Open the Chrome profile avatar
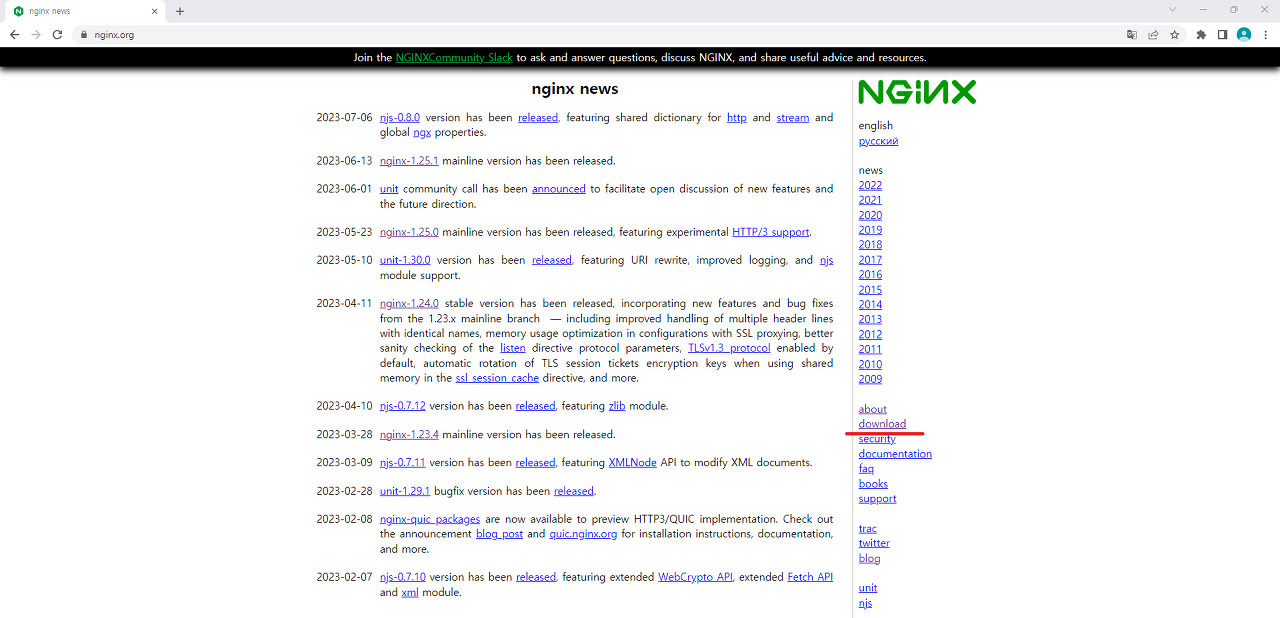Image resolution: width=1280 pixels, height=618 pixels. [1243, 33]
